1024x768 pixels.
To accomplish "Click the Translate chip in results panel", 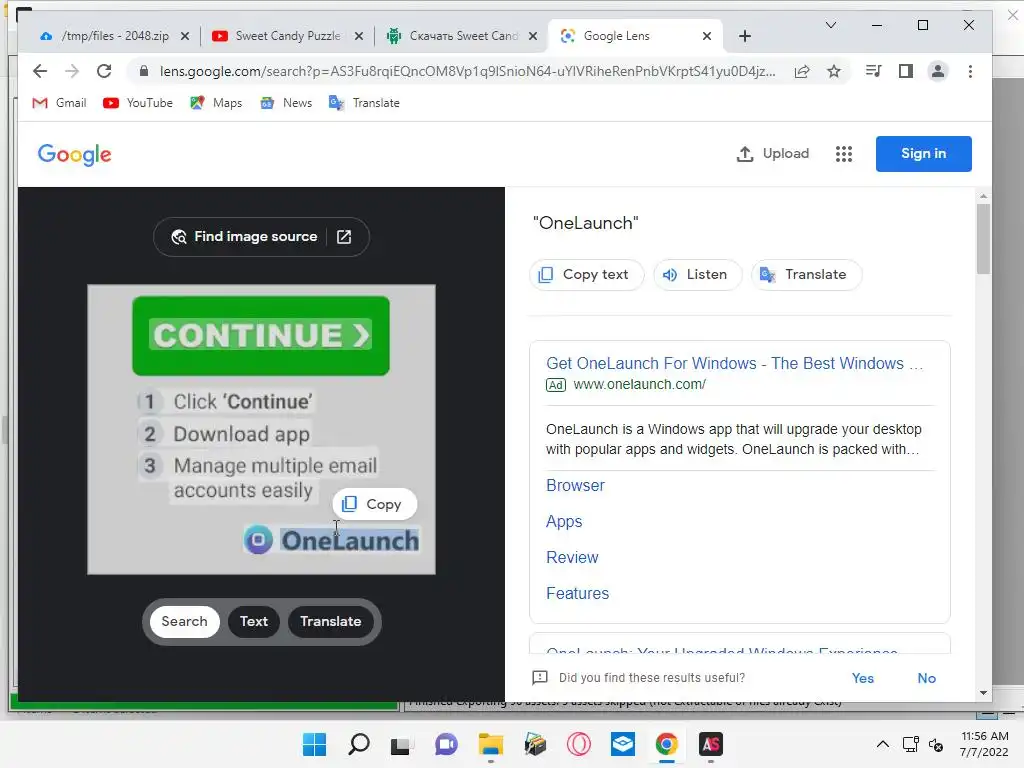I will point(806,275).
